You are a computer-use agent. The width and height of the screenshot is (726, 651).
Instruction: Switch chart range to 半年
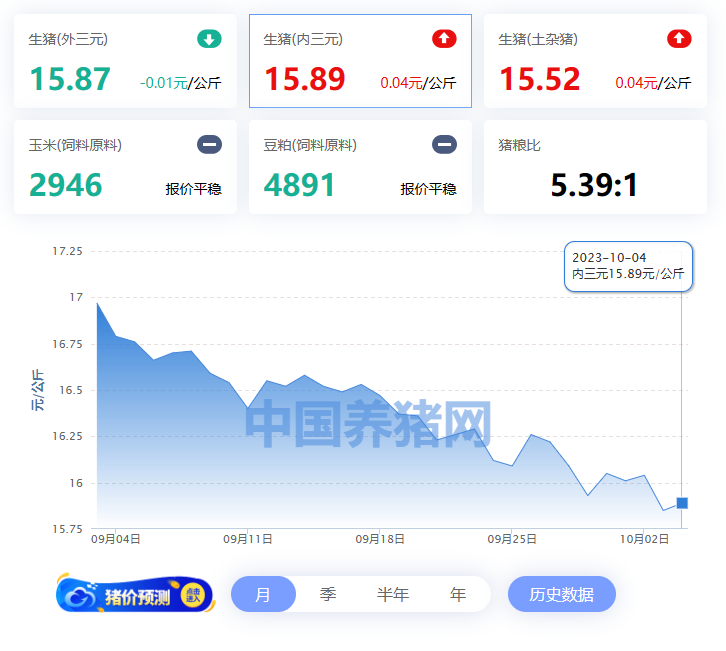coord(393,594)
